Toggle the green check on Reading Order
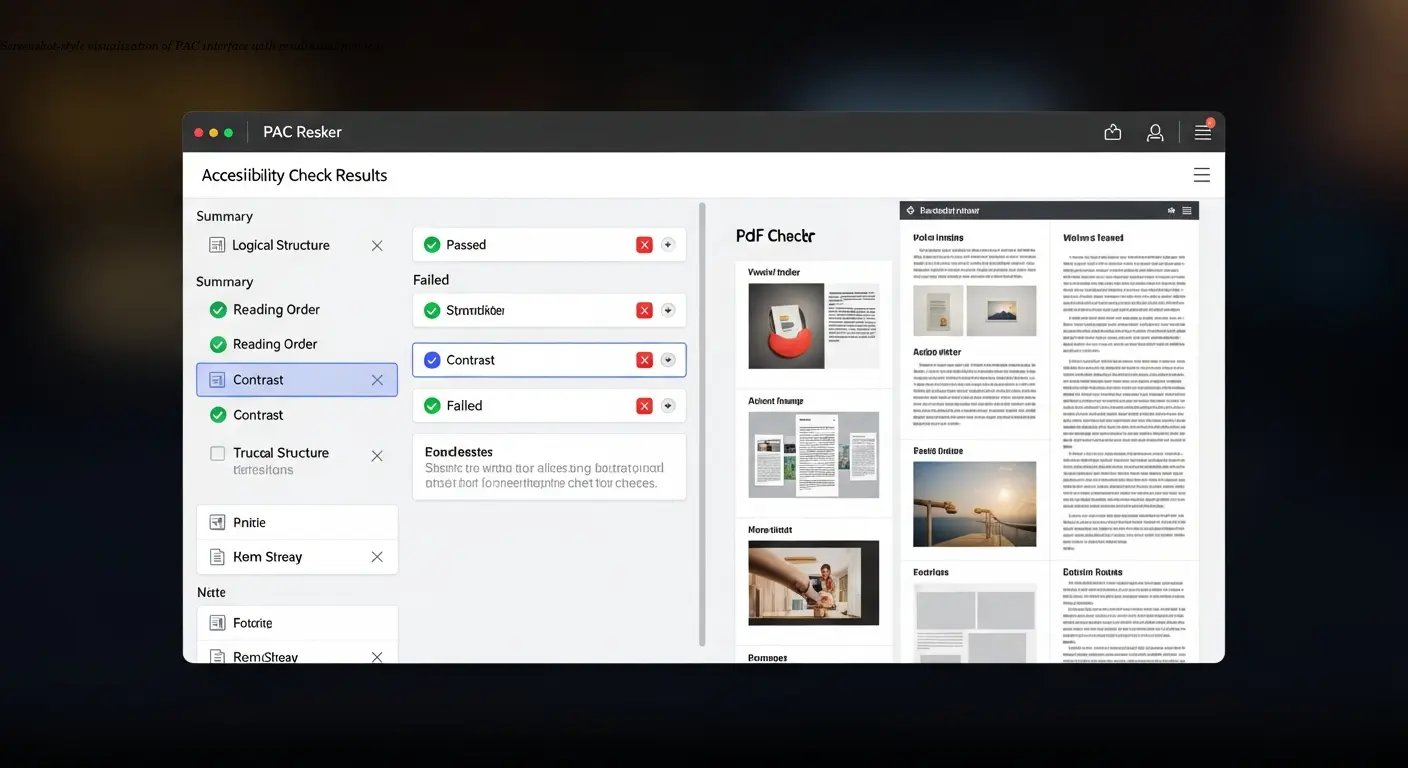The width and height of the screenshot is (1408, 768). click(218, 309)
